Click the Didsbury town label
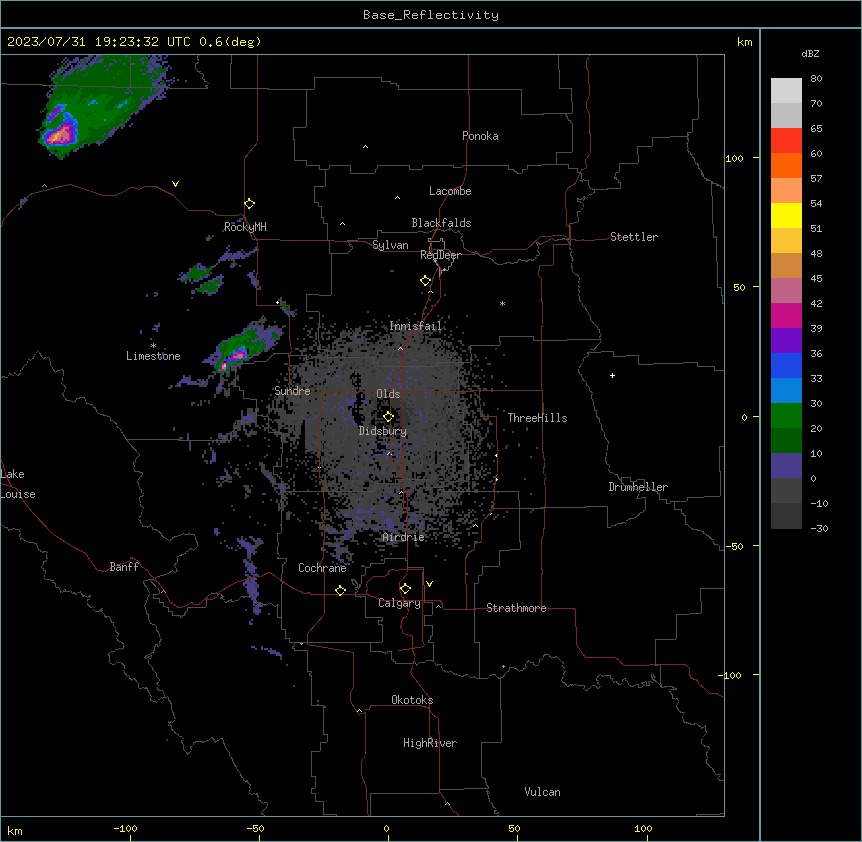Viewport: 862px width, 842px height. (383, 431)
